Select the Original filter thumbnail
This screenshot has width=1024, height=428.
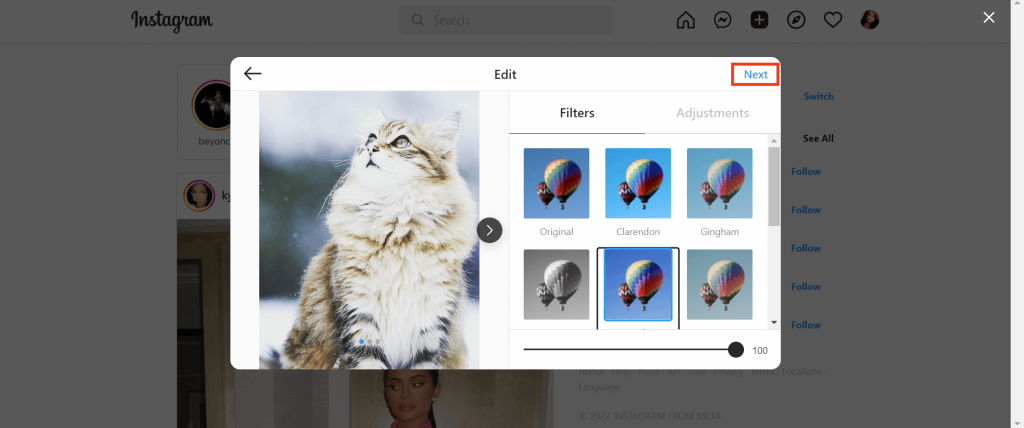(556, 183)
